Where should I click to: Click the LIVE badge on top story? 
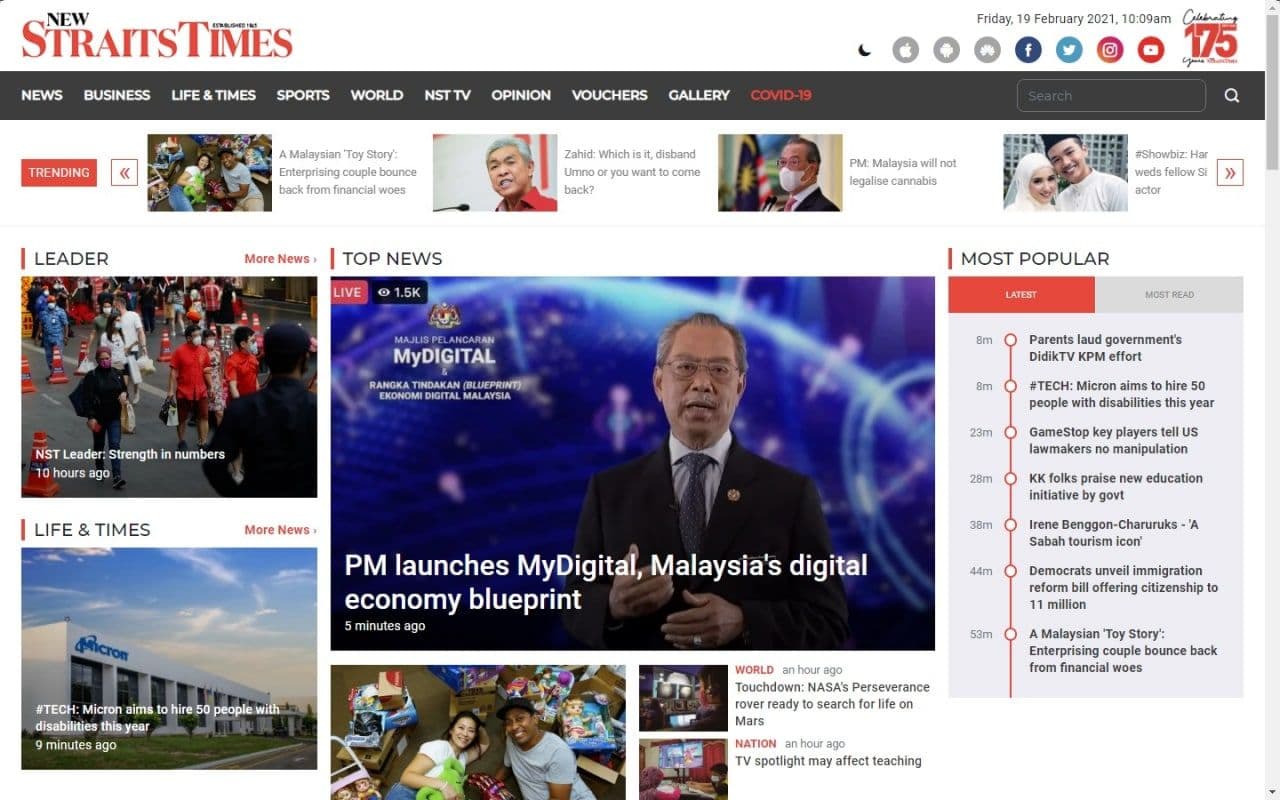(348, 292)
